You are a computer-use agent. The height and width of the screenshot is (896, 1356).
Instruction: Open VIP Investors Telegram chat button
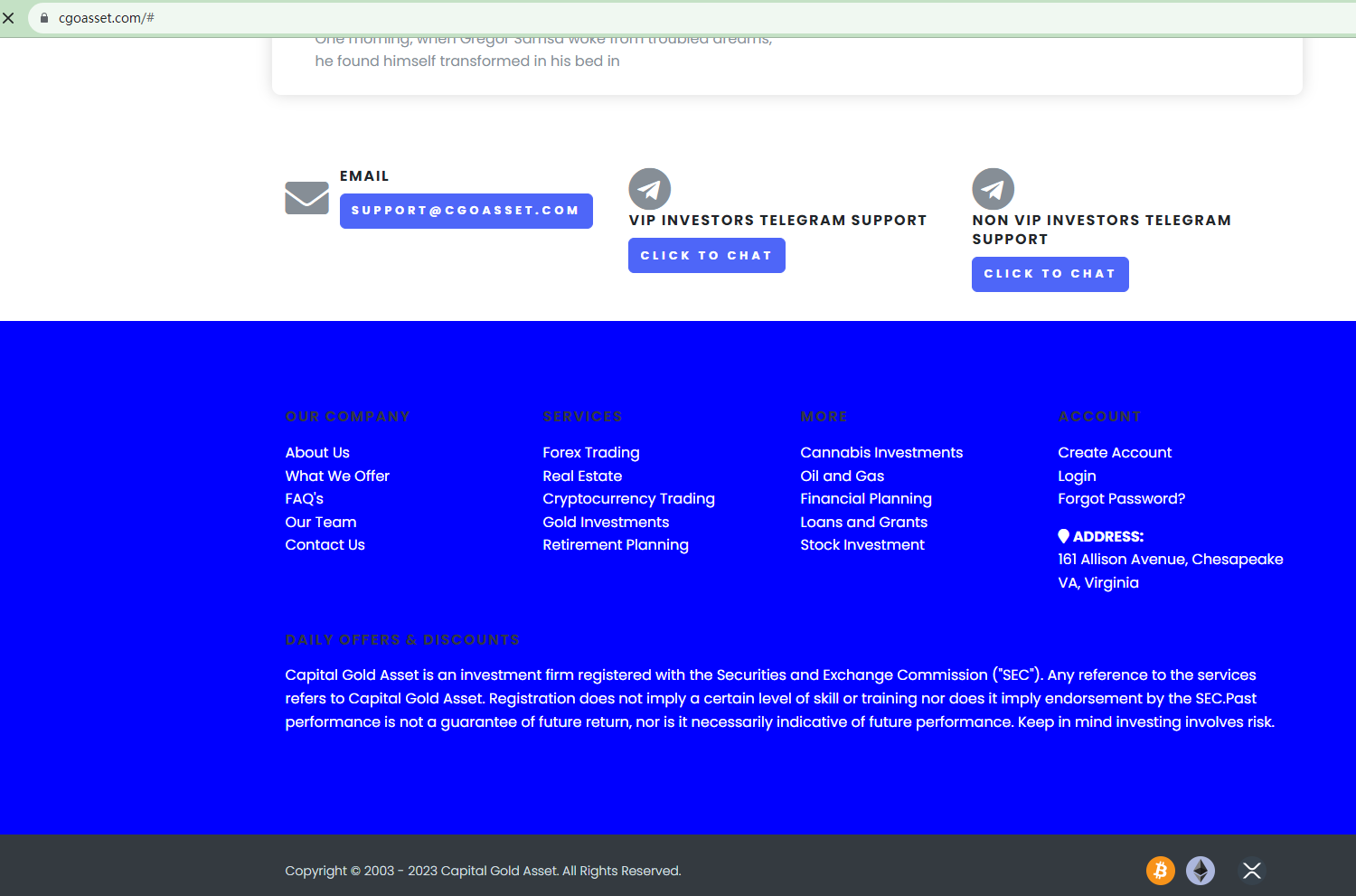coord(706,256)
